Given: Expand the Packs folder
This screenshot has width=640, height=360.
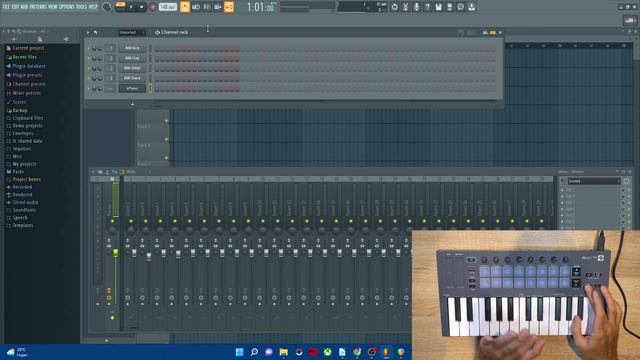Looking at the screenshot, I should [x=15, y=172].
